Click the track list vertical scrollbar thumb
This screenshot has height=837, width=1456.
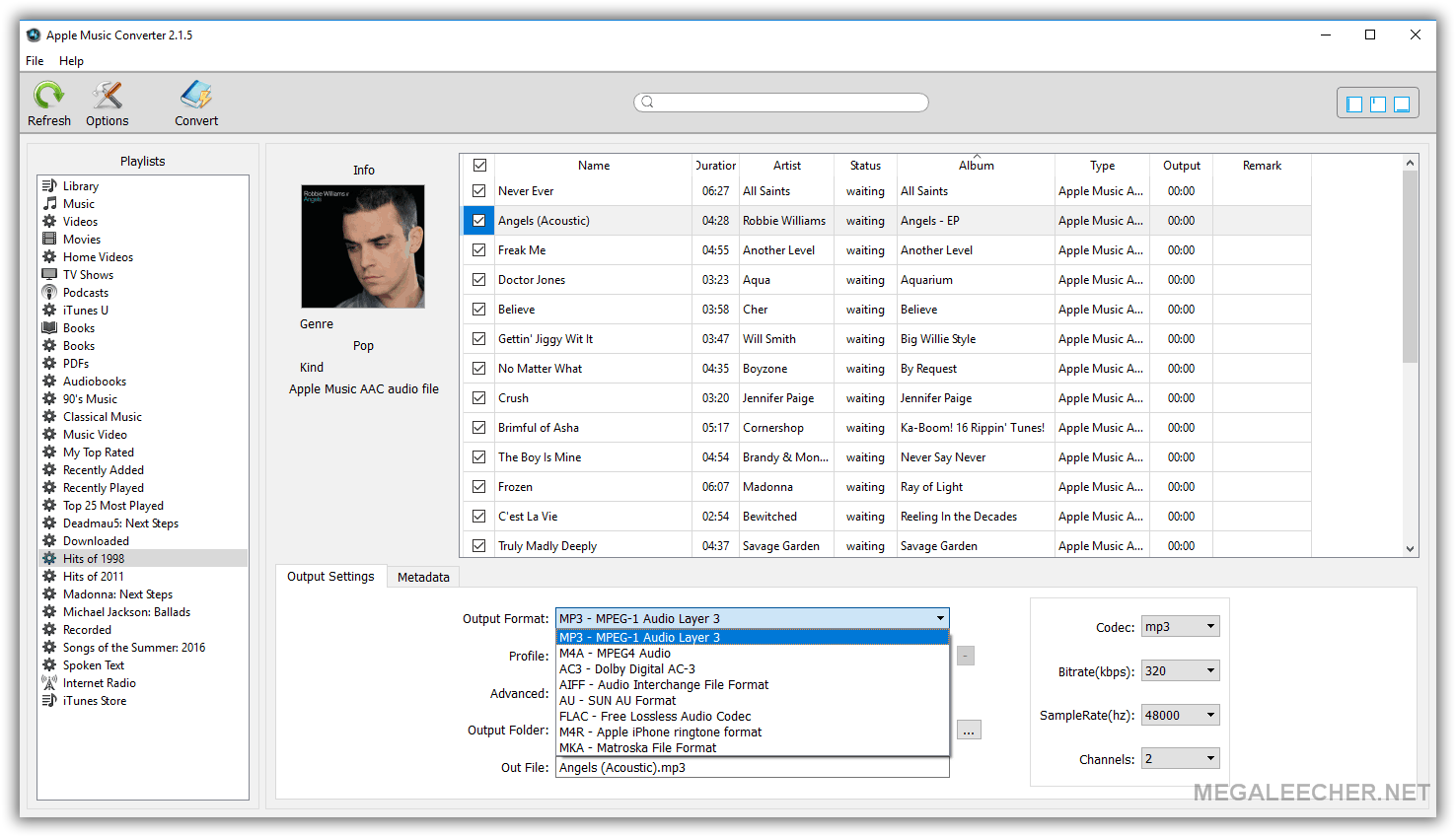pyautogui.click(x=1410, y=266)
